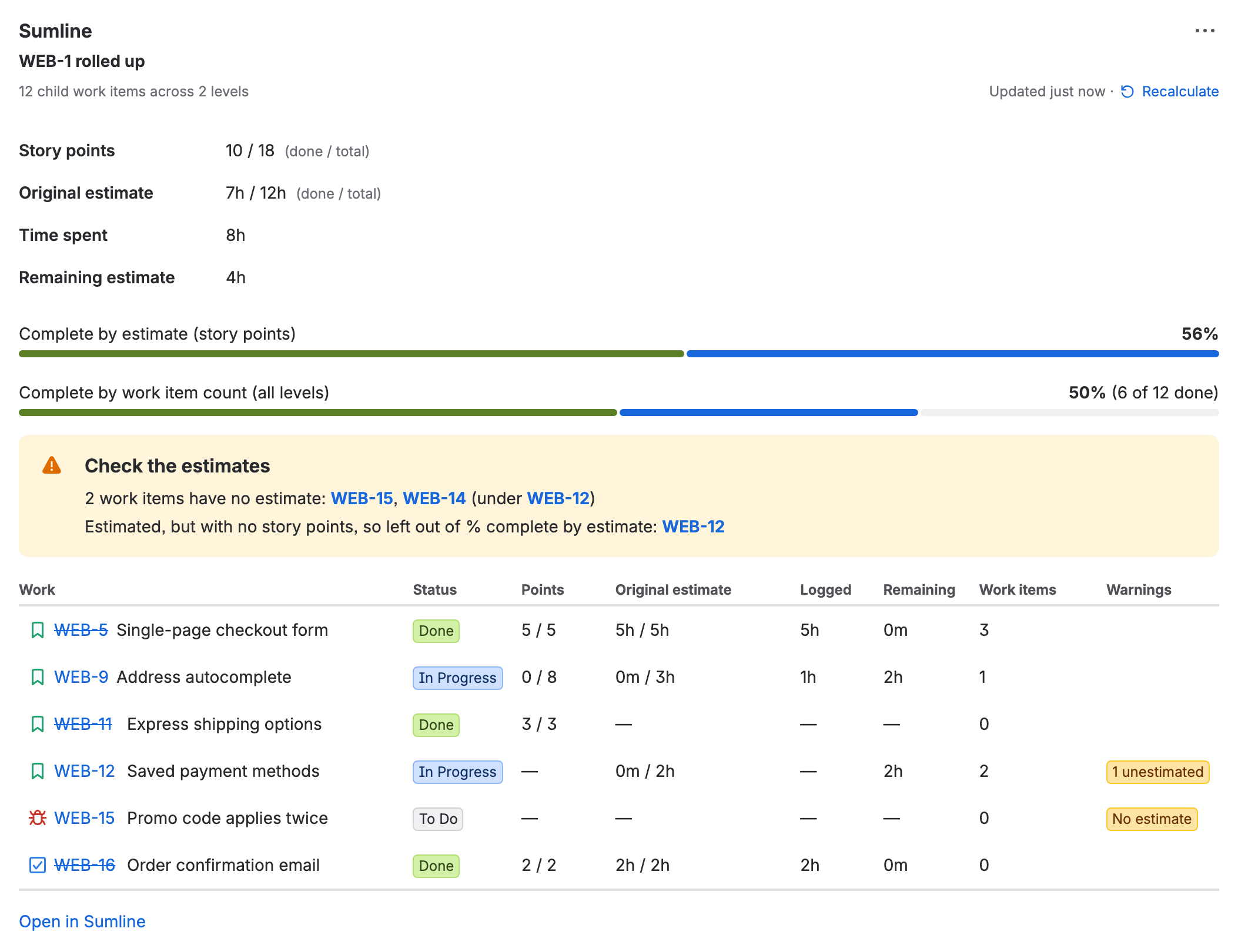Click the Original estimate column header
Screen dimensions: 1238x952
(674, 589)
